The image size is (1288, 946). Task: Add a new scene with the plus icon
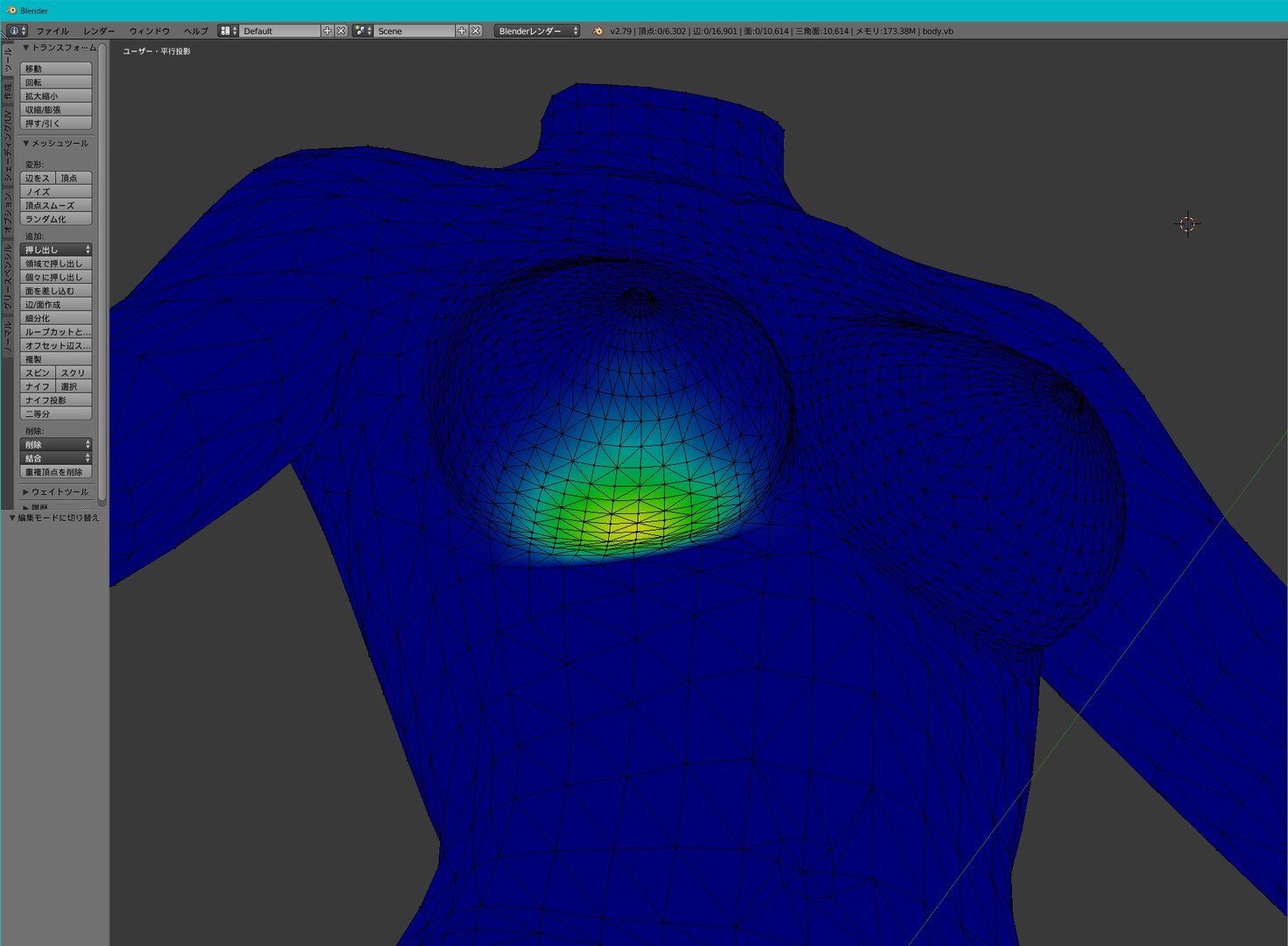pos(462,31)
